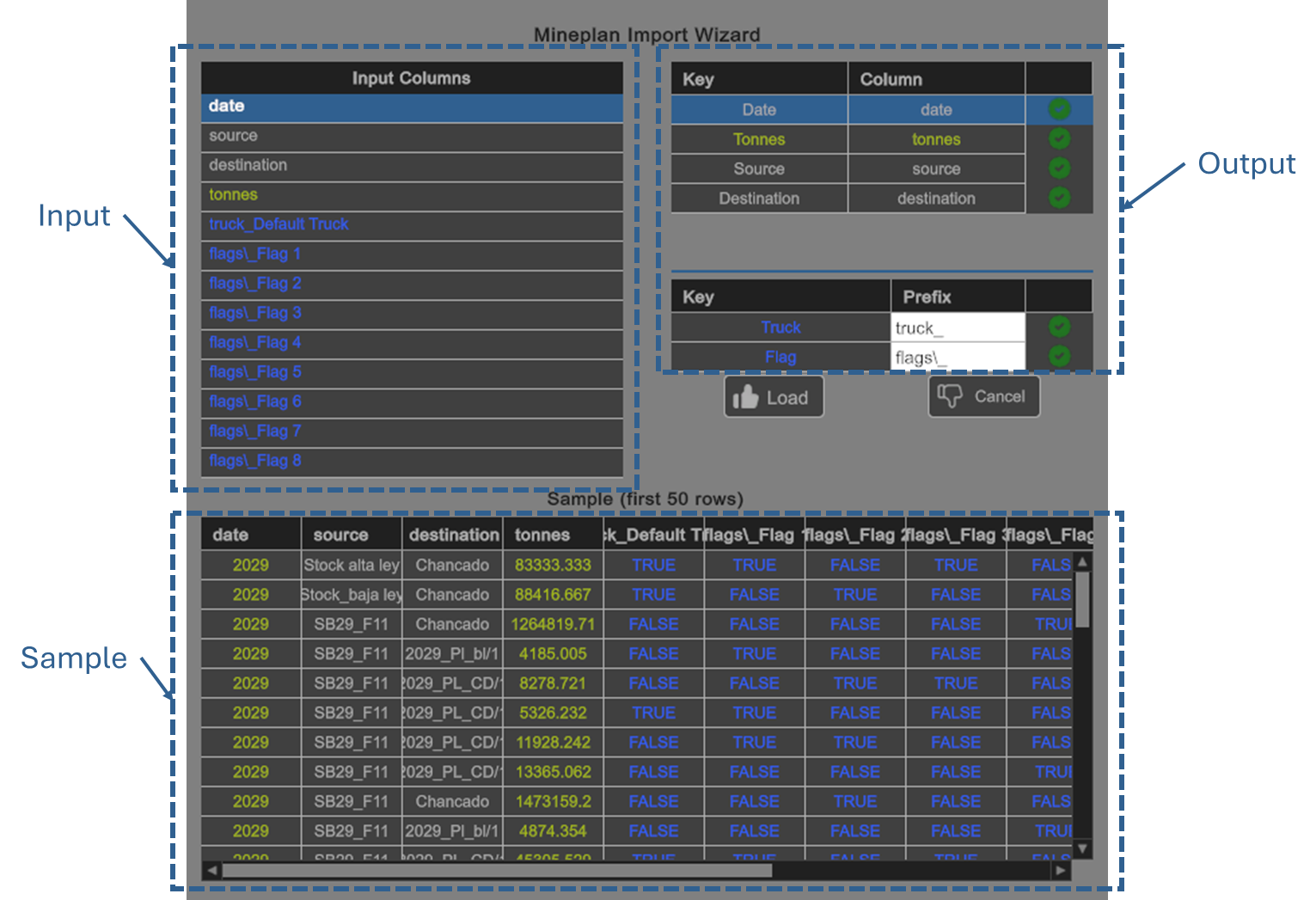This screenshot has height=900, width=1316.
Task: Click the date column cell mapped to the Date key
Action: (x=936, y=110)
